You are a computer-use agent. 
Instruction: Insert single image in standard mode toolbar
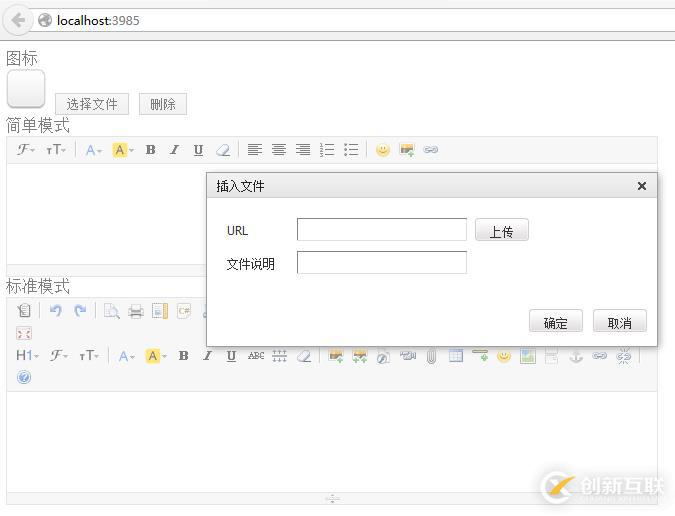click(336, 355)
